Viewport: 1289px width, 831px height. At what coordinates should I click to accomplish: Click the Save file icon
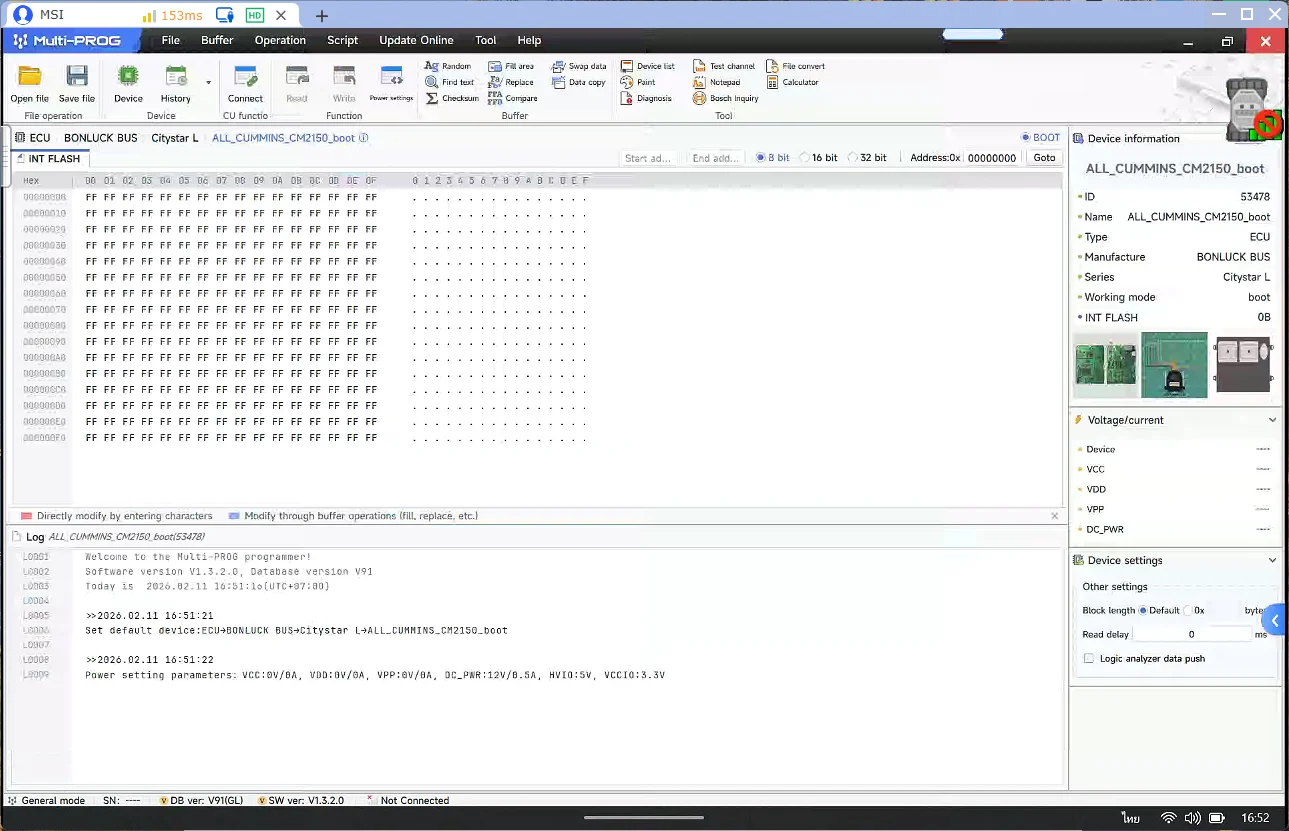77,76
